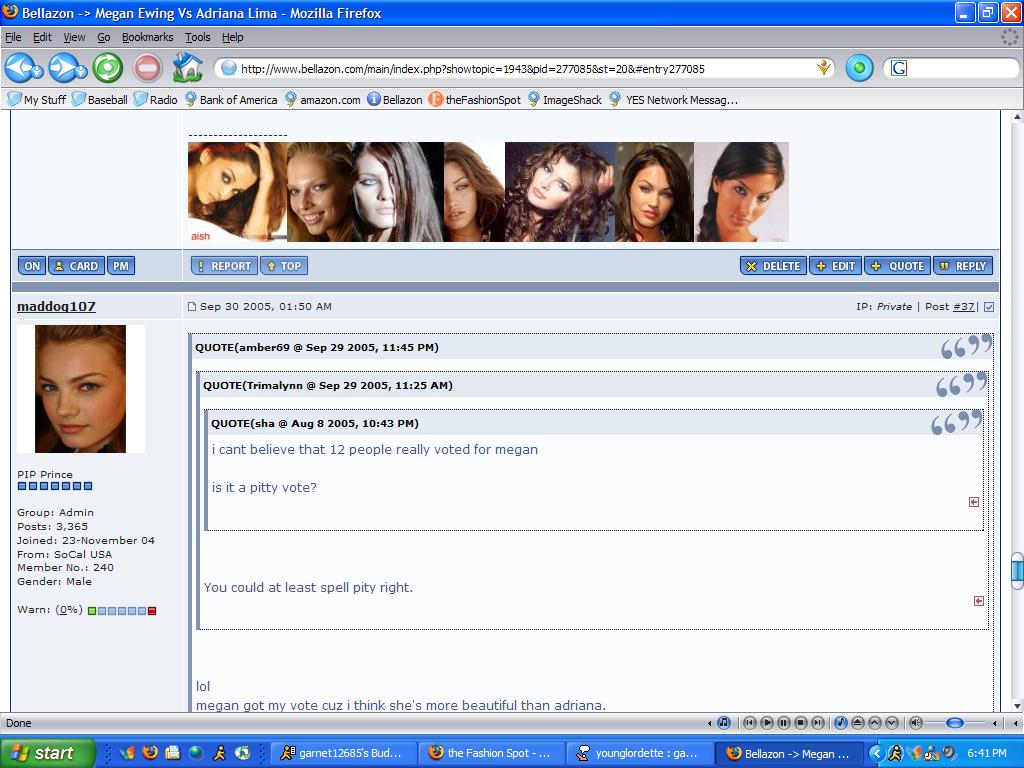Expand hidden system tray icons arrow
Image resolution: width=1024 pixels, height=768 pixels.
pos(876,753)
